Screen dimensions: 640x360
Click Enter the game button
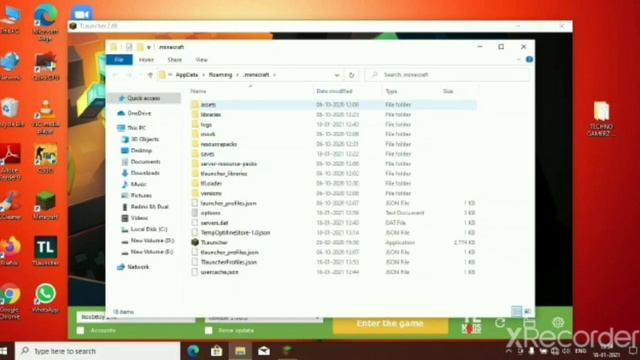[390, 324]
